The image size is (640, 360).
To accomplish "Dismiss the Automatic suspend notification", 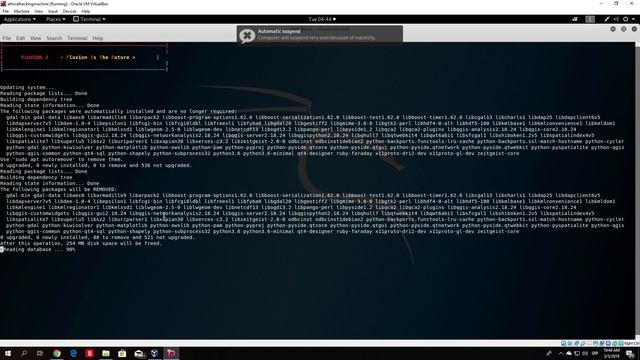I will pos(247,36).
